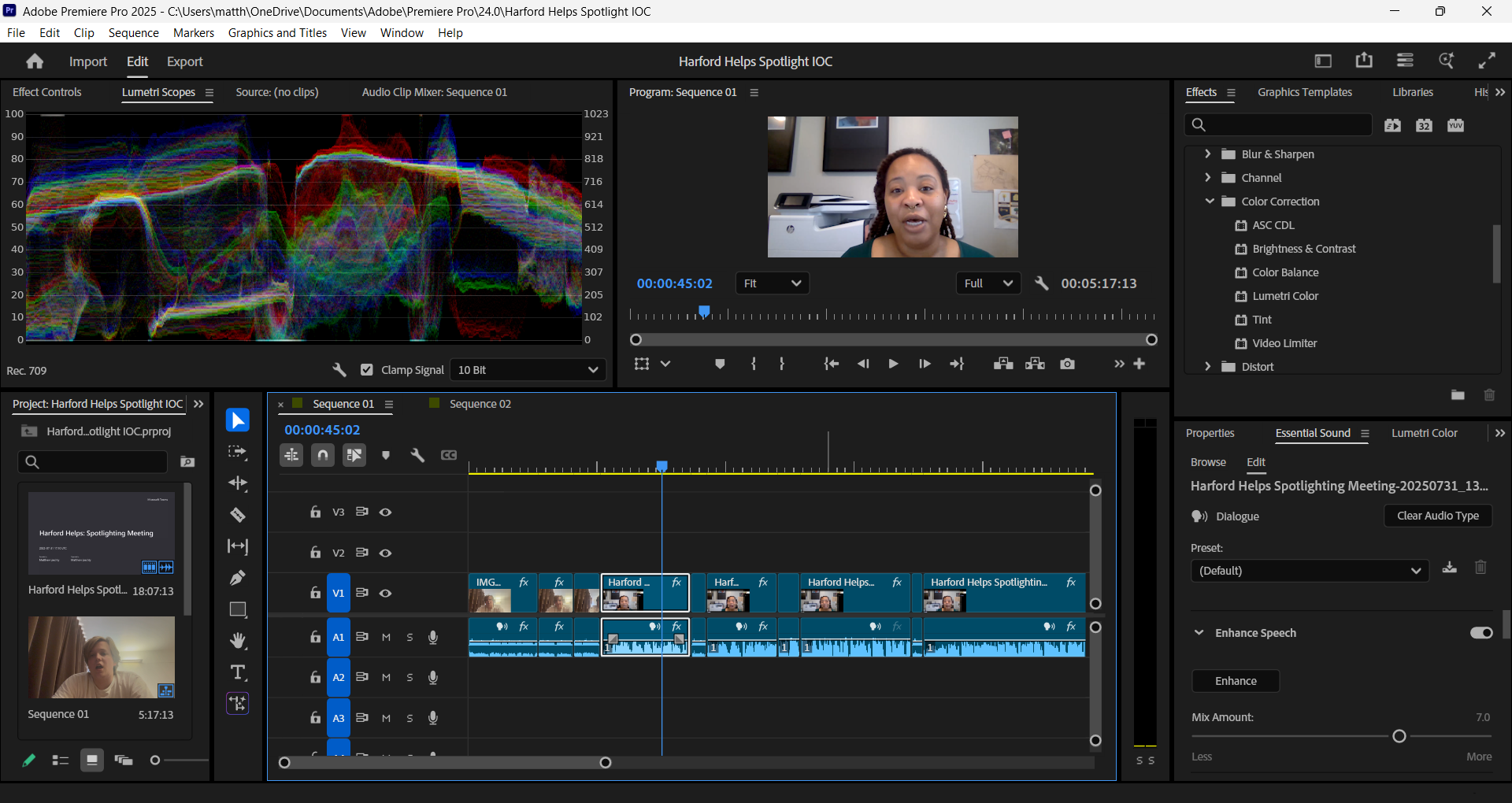Switch Project panel to list view

(61, 760)
